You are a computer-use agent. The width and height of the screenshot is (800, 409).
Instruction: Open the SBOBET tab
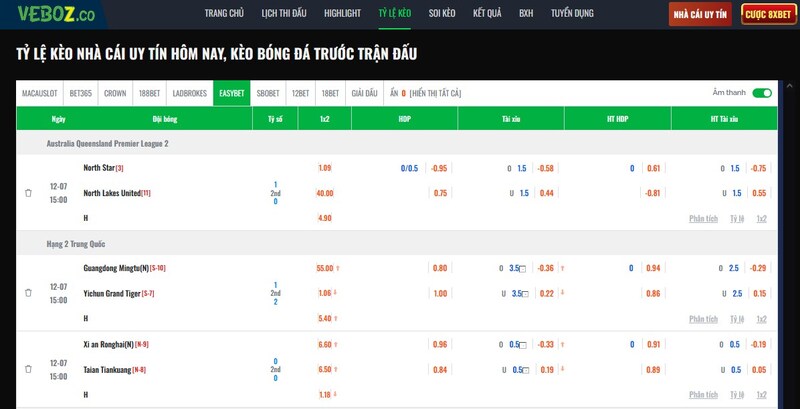[x=268, y=93]
